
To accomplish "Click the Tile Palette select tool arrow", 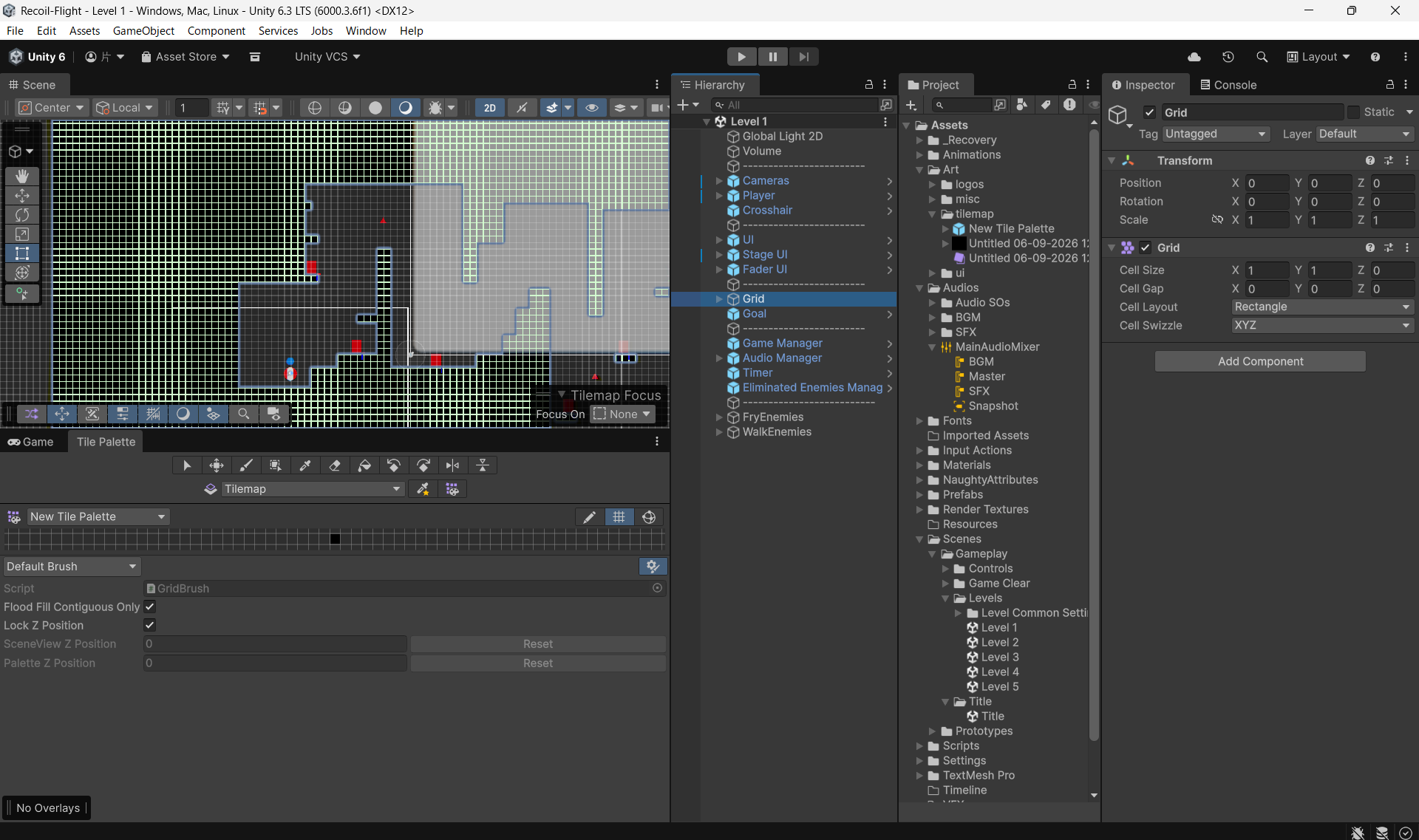I will (187, 465).
